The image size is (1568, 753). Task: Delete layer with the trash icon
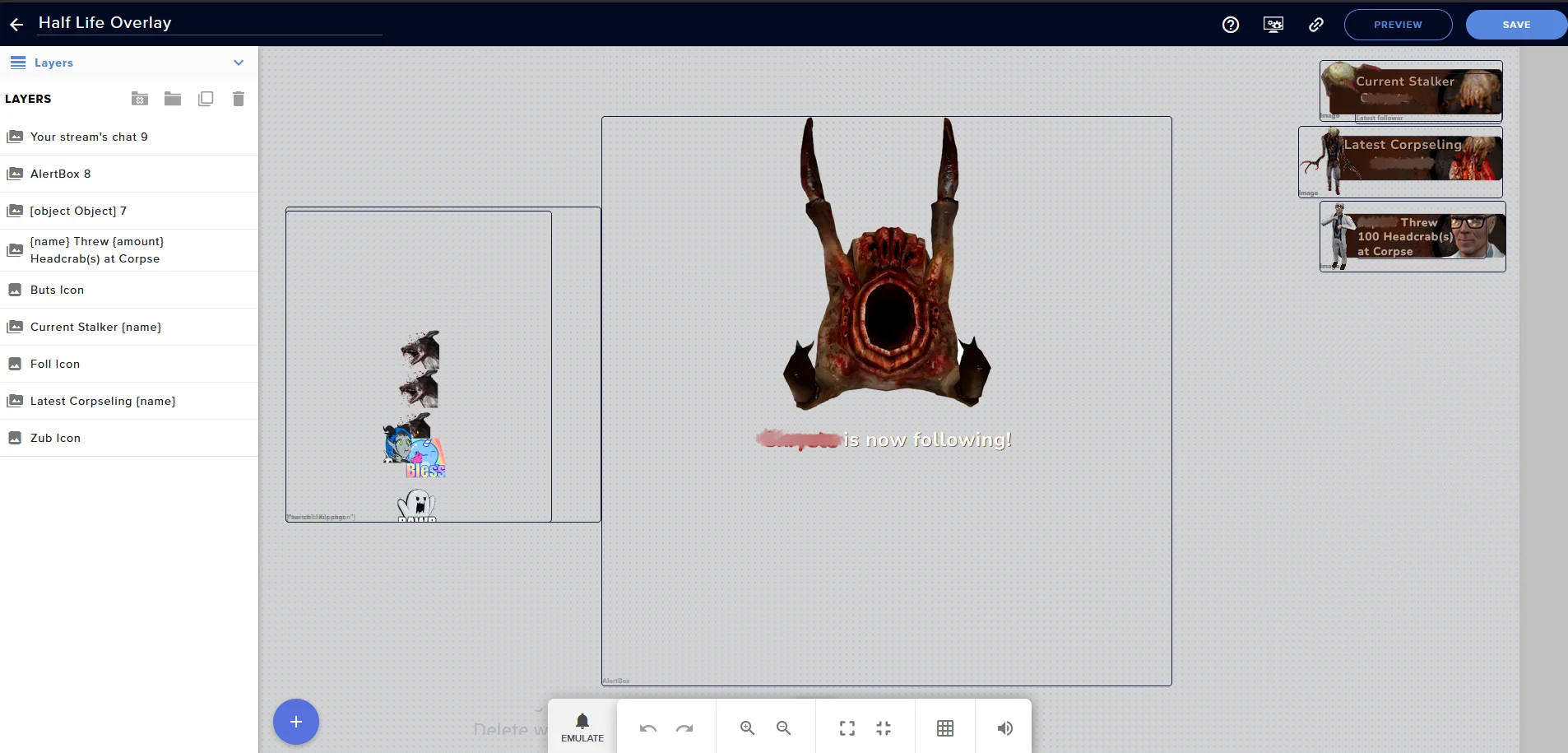point(239,99)
